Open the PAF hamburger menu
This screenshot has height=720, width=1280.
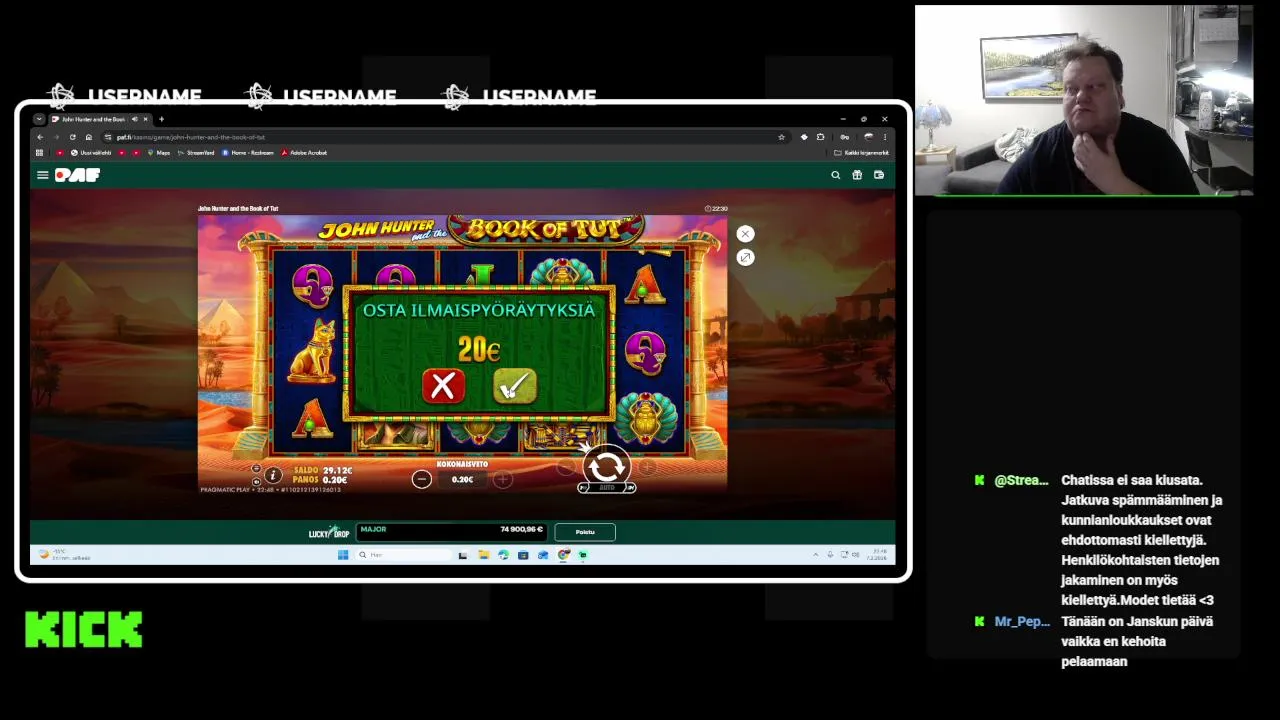(x=43, y=175)
